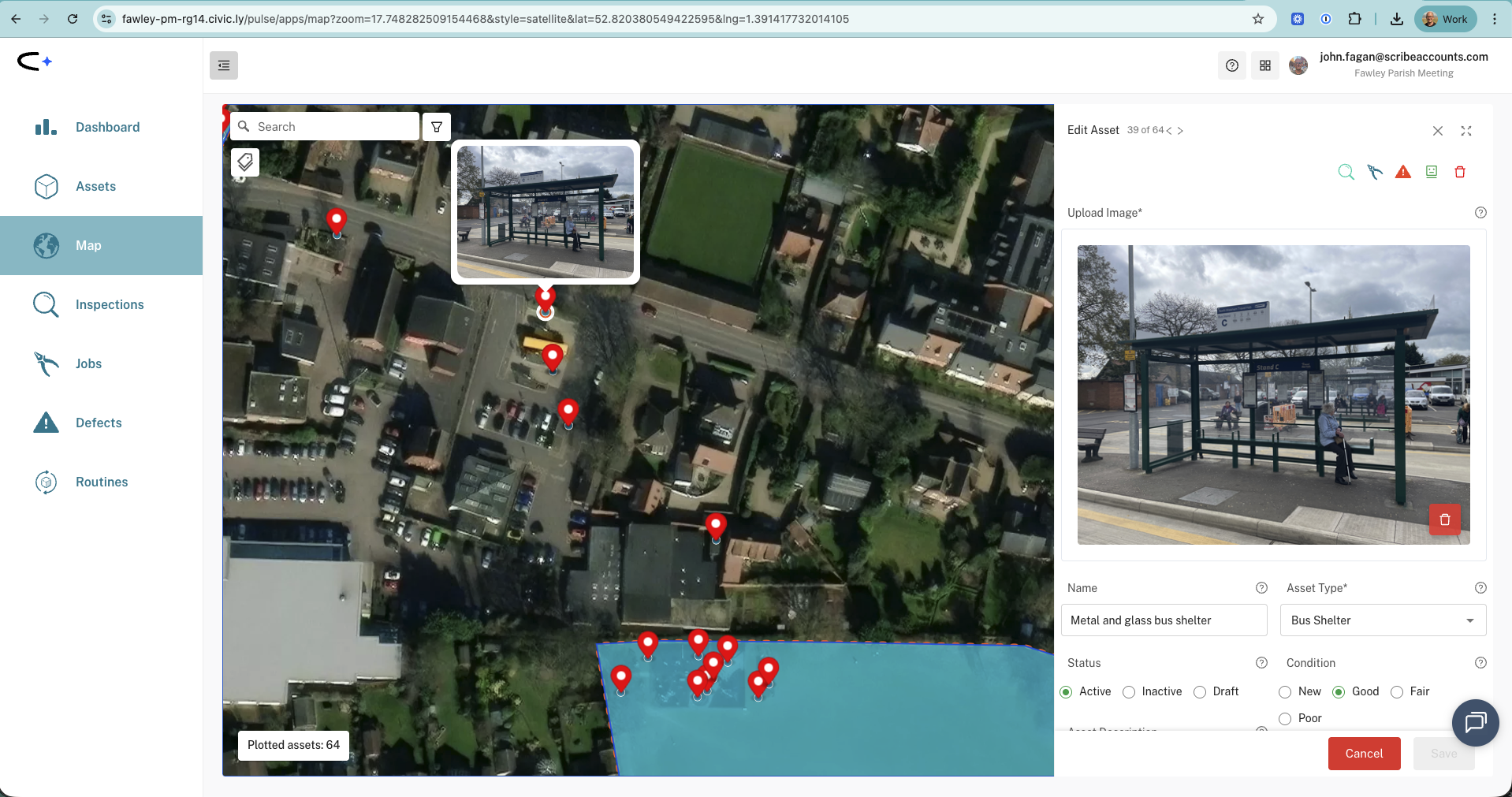Set the asset condition to Fair

click(1396, 691)
